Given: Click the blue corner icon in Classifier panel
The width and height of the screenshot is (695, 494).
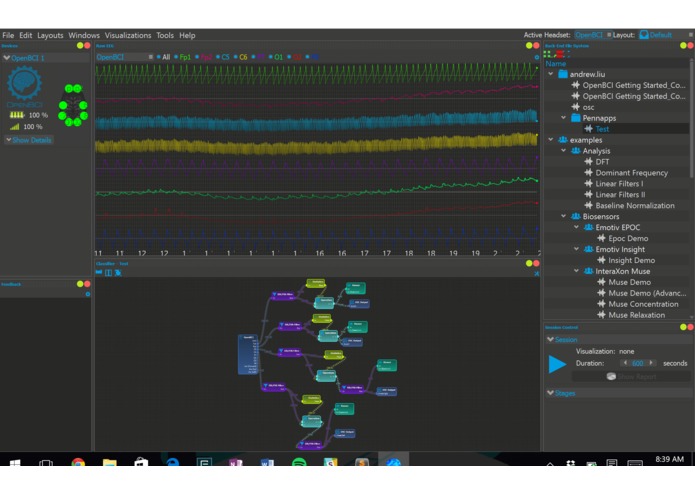Looking at the screenshot, I should pyautogui.click(x=537, y=274).
